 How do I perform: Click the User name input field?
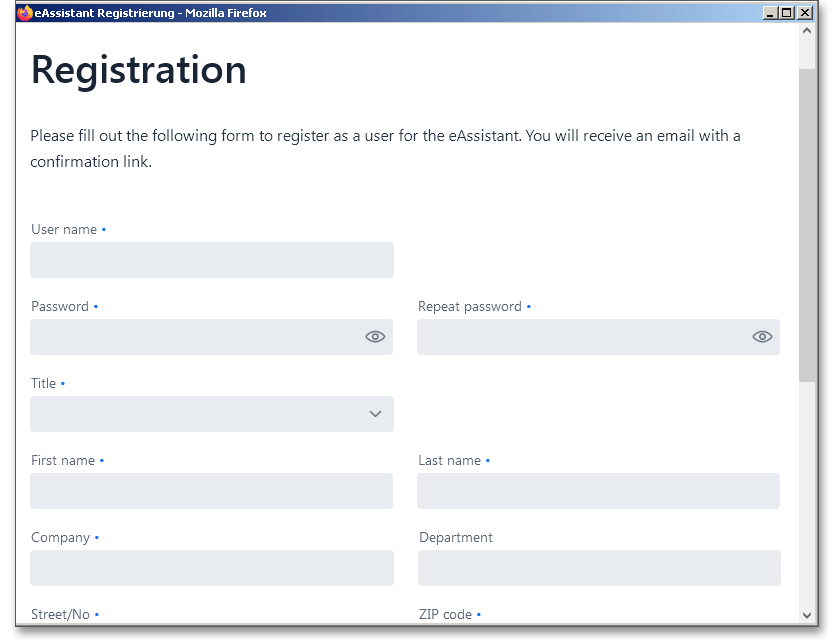click(211, 260)
